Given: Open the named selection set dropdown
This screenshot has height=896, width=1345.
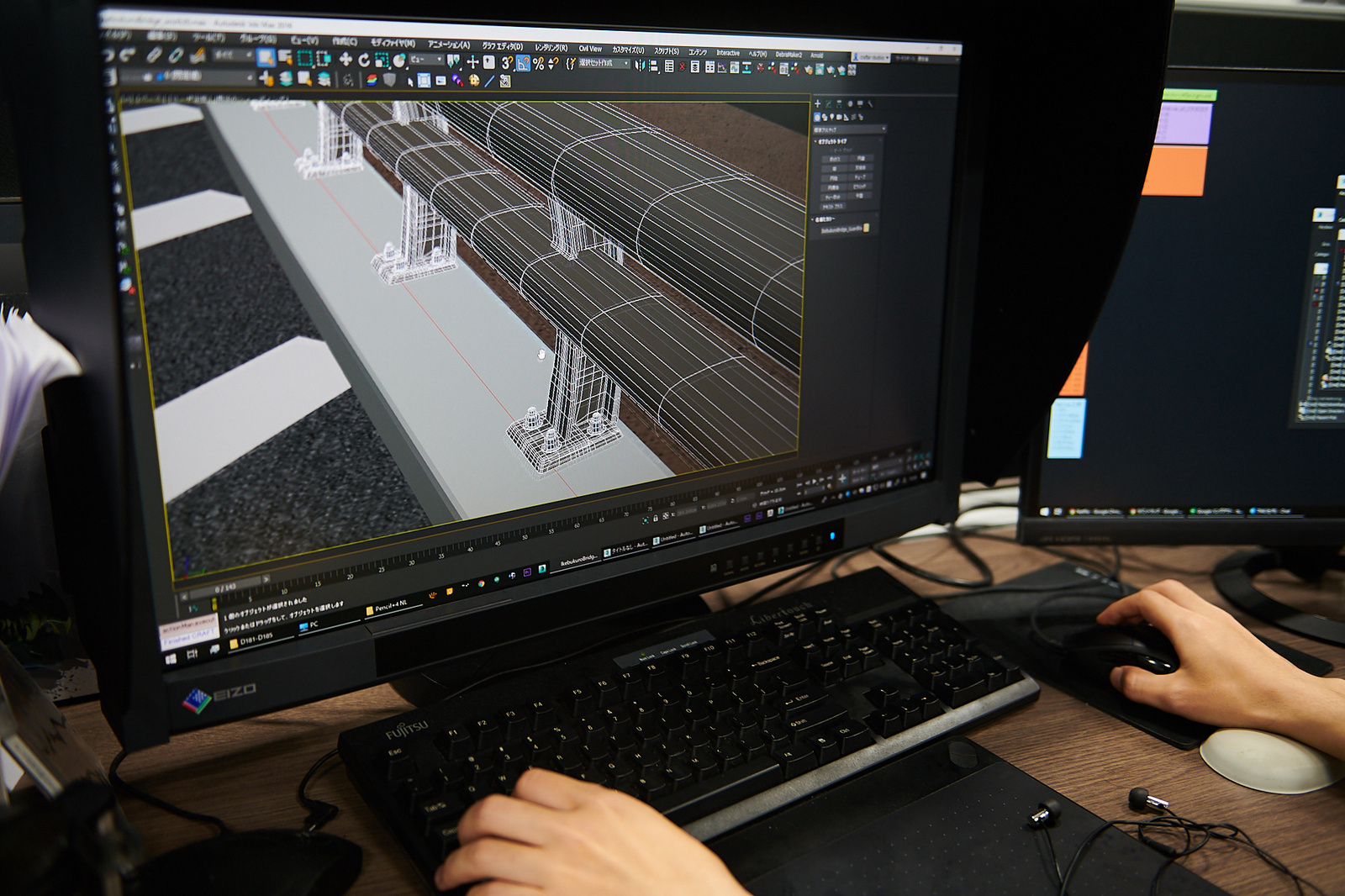Looking at the screenshot, I should (604, 64).
